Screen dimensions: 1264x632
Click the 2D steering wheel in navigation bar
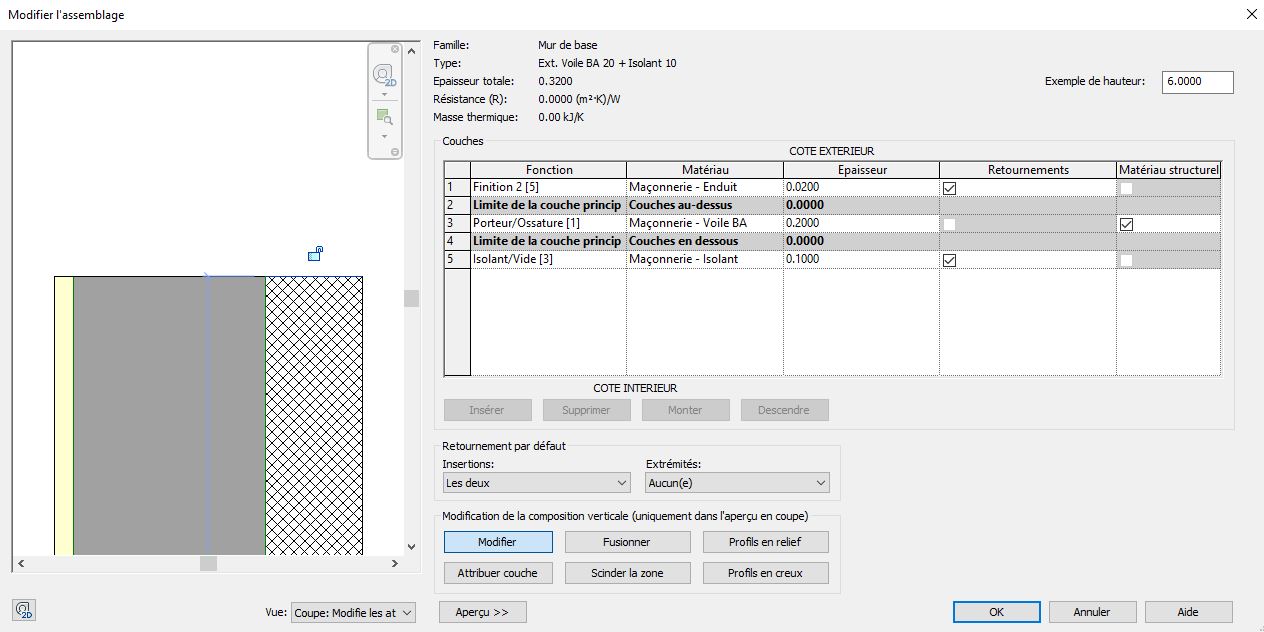pos(384,75)
